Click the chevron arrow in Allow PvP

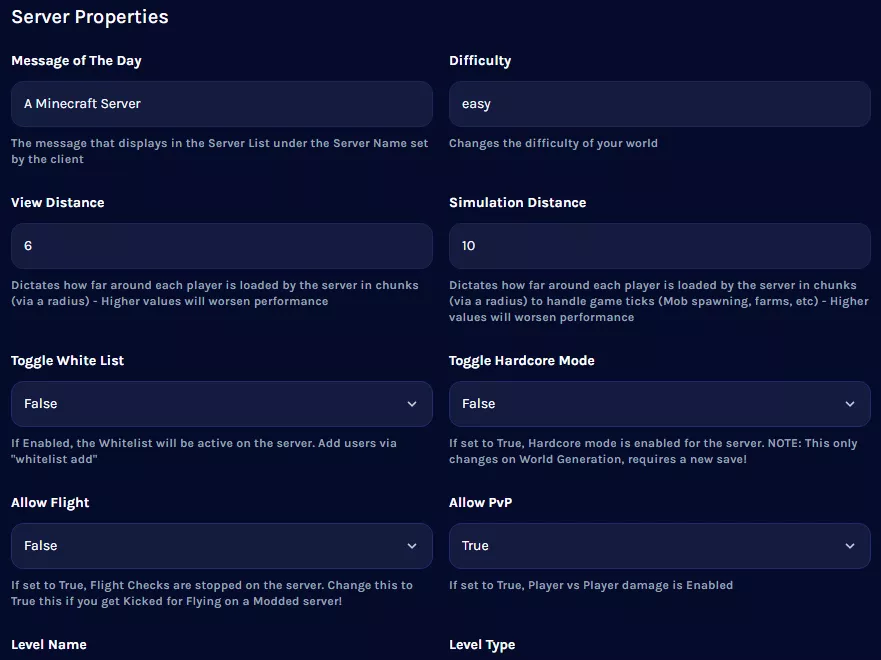point(850,546)
